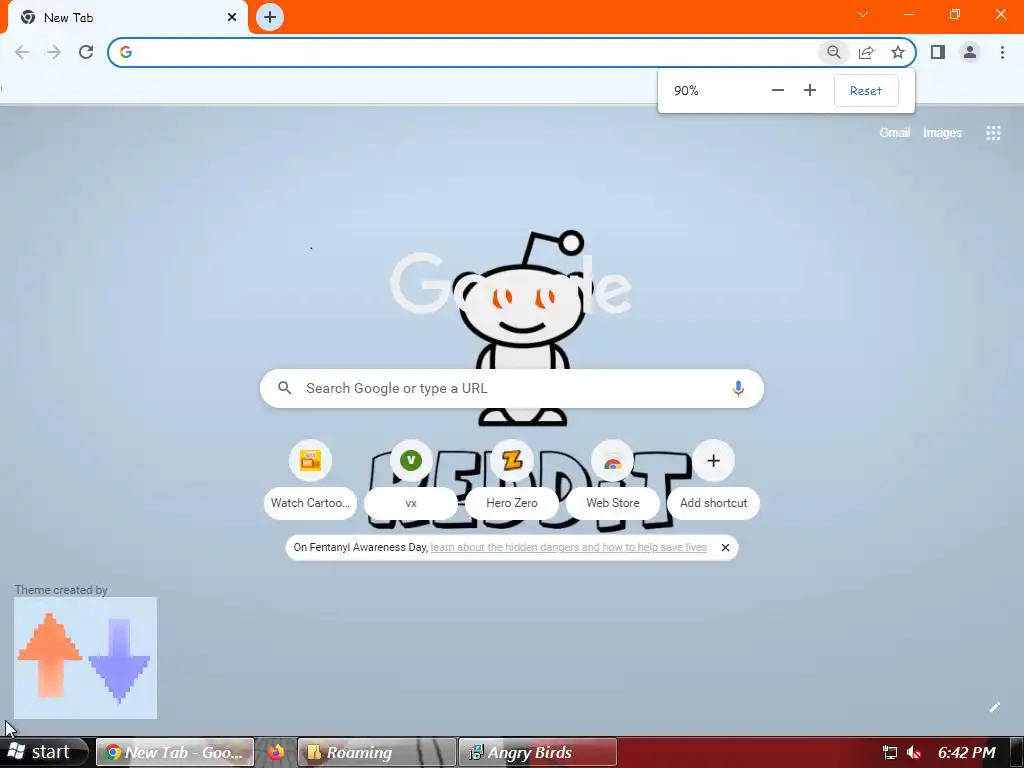
Task: Switch to Angry Birds taskbar window
Action: click(537, 752)
